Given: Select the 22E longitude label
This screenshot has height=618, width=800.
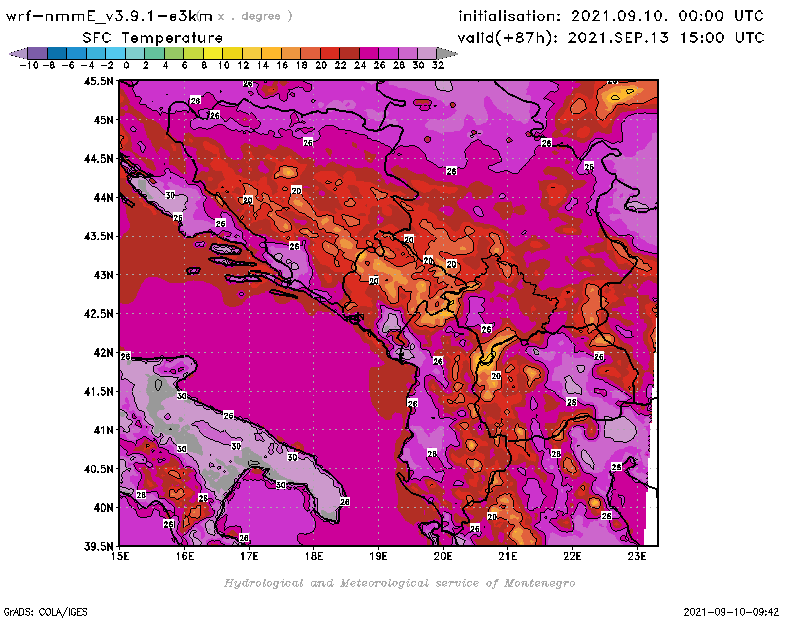Looking at the screenshot, I should click(572, 556).
